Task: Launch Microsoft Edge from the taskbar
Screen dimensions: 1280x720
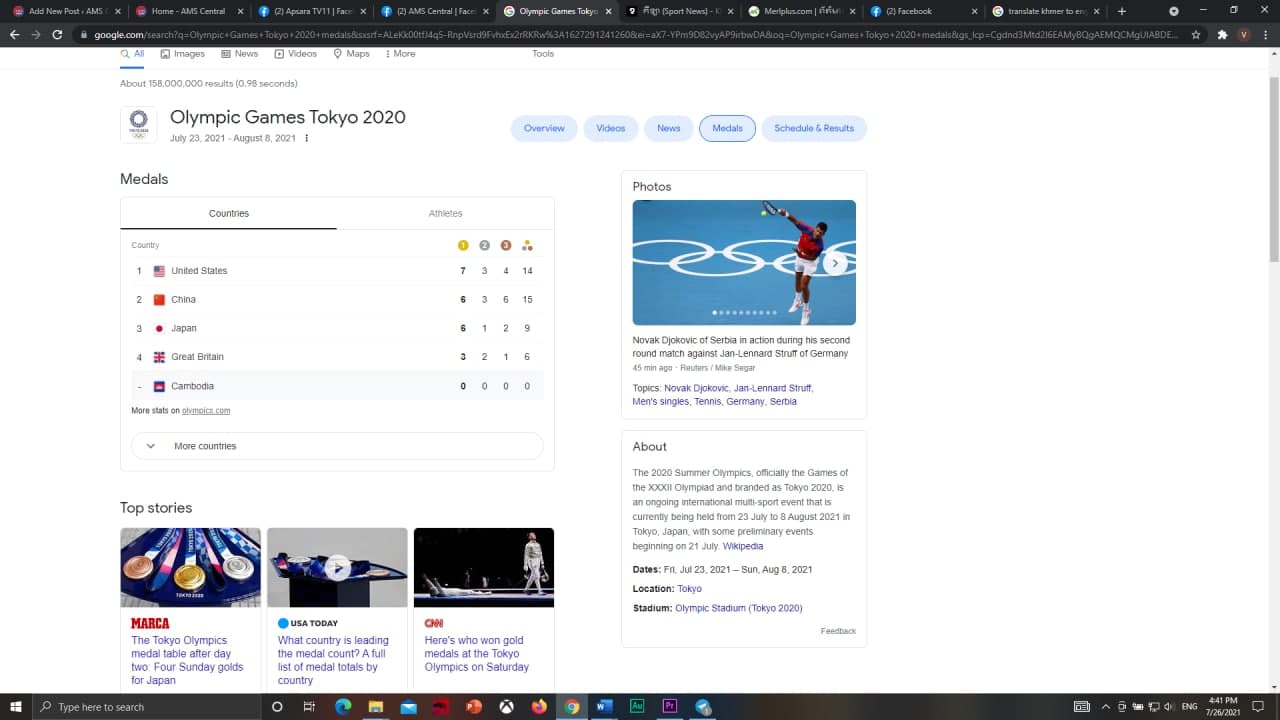Action: [x=343, y=707]
